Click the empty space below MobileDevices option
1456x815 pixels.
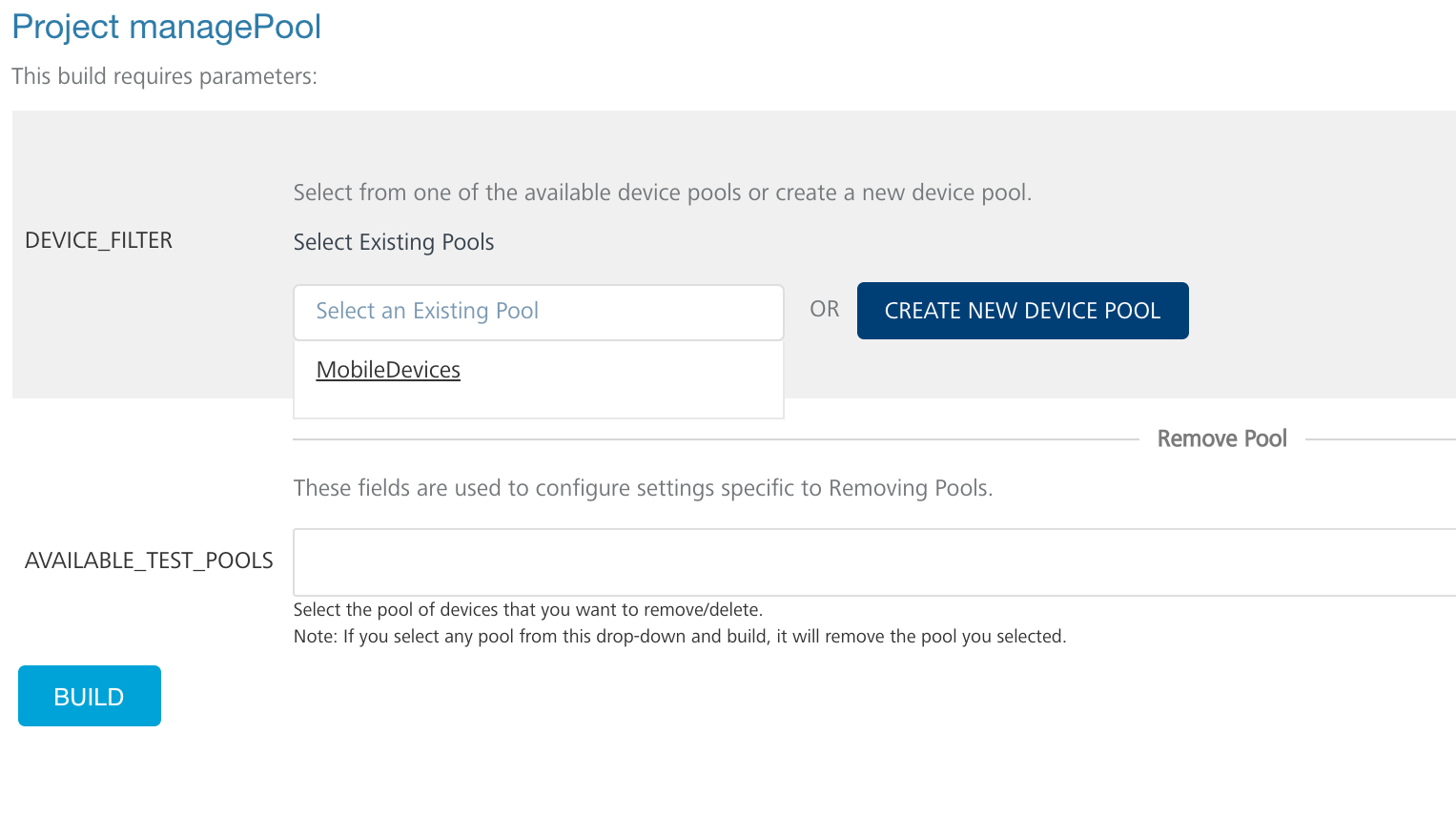[538, 402]
